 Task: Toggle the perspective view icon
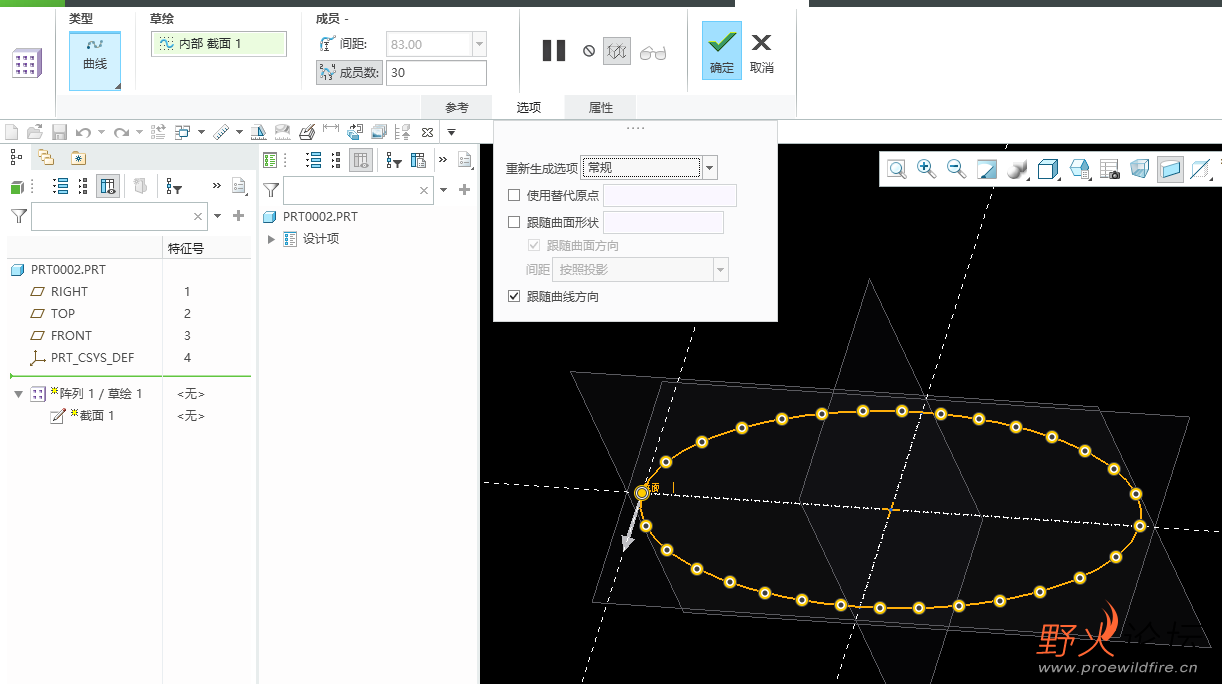click(1140, 169)
